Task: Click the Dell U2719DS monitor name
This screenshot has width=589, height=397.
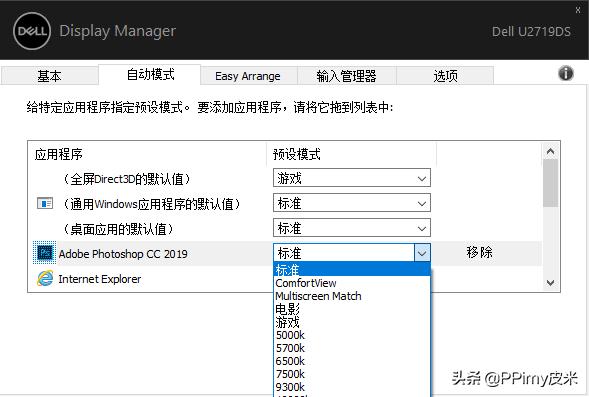Action: click(531, 31)
